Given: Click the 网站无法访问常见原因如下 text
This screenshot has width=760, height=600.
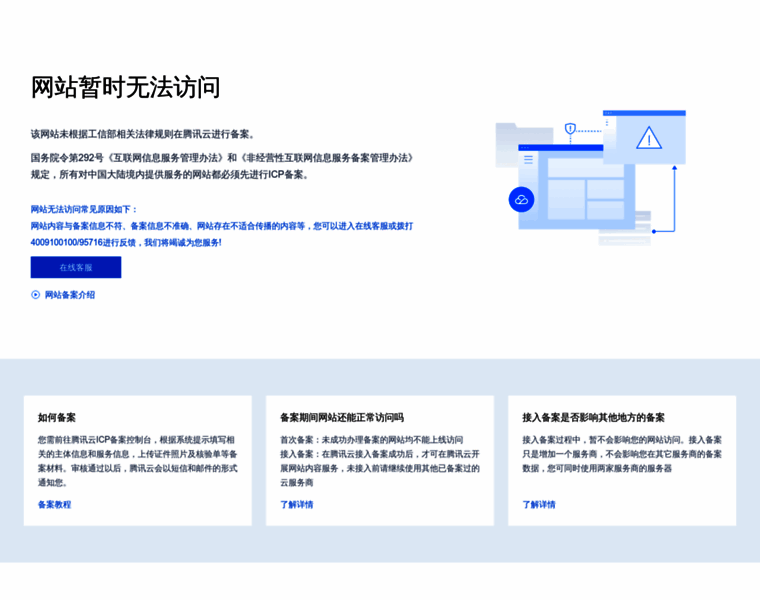Looking at the screenshot, I should [84, 209].
